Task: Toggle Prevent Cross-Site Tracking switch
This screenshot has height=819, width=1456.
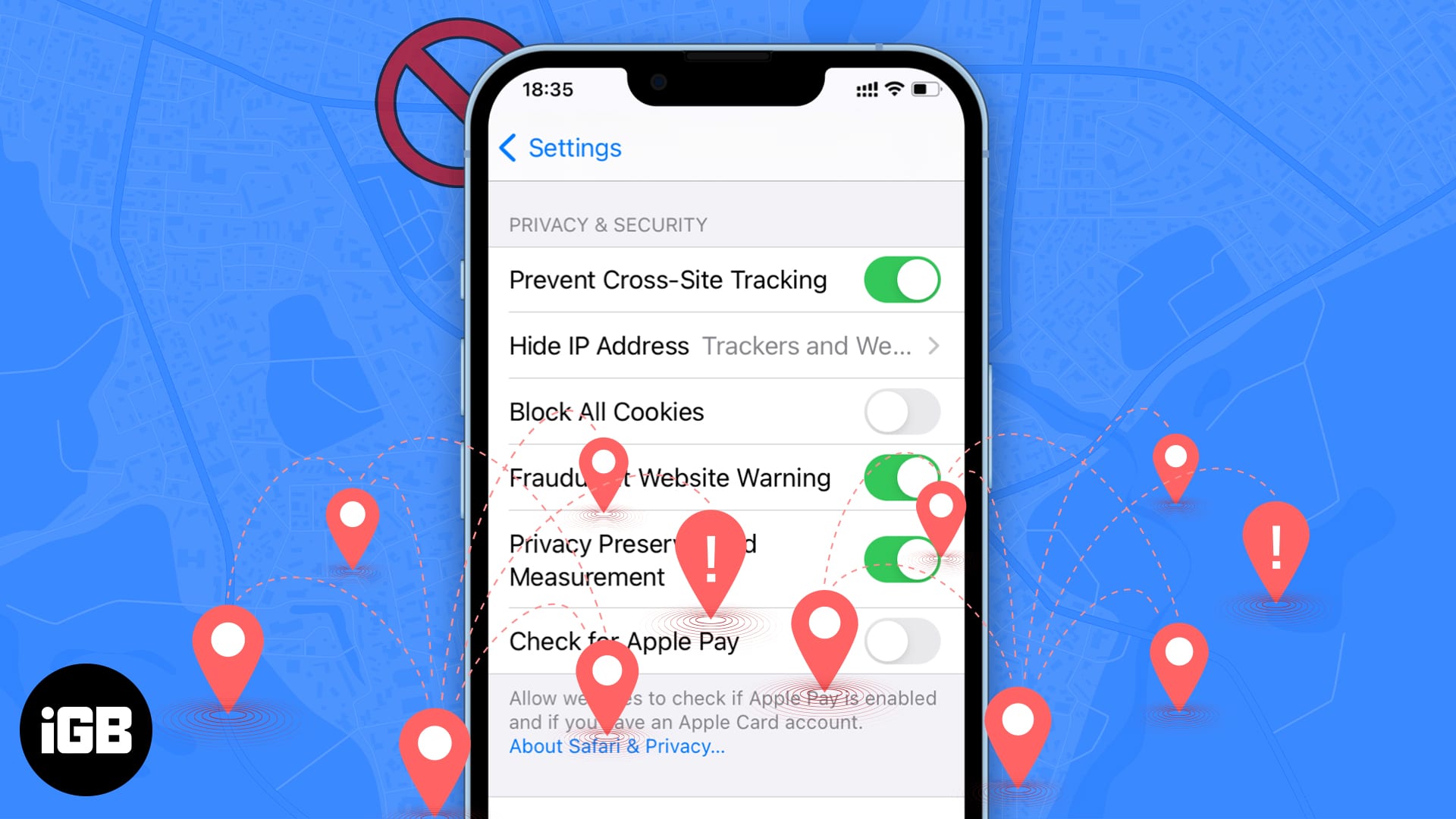Action: 902,281
